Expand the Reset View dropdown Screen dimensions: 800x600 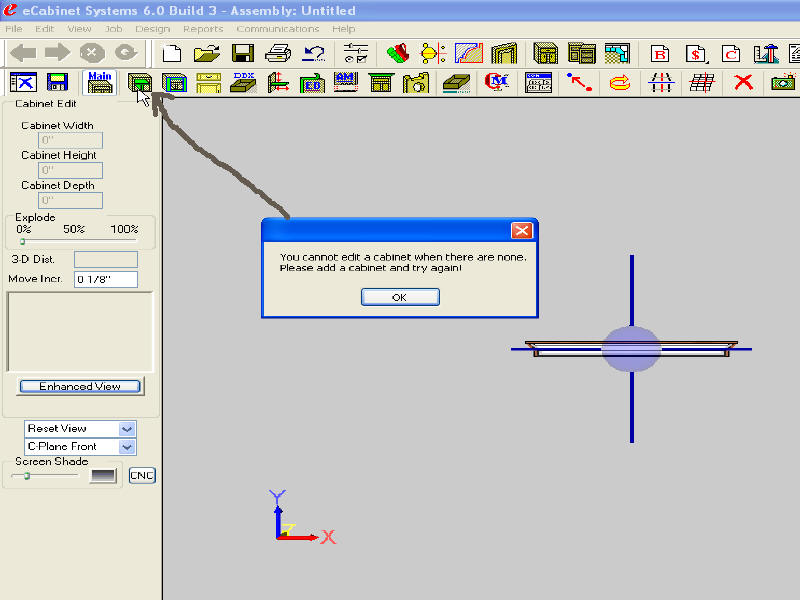tap(127, 429)
